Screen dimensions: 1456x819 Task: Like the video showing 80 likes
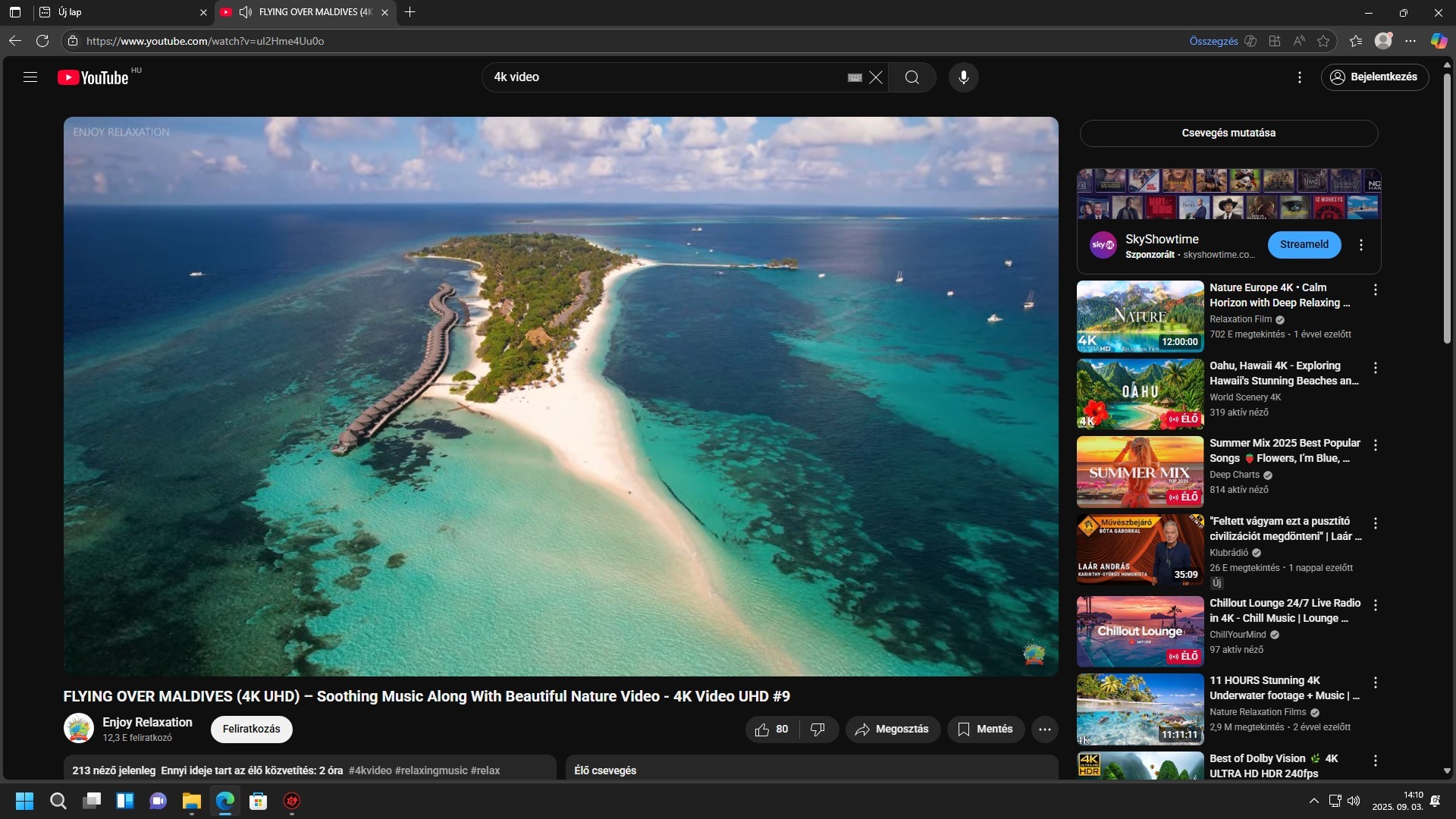771,730
